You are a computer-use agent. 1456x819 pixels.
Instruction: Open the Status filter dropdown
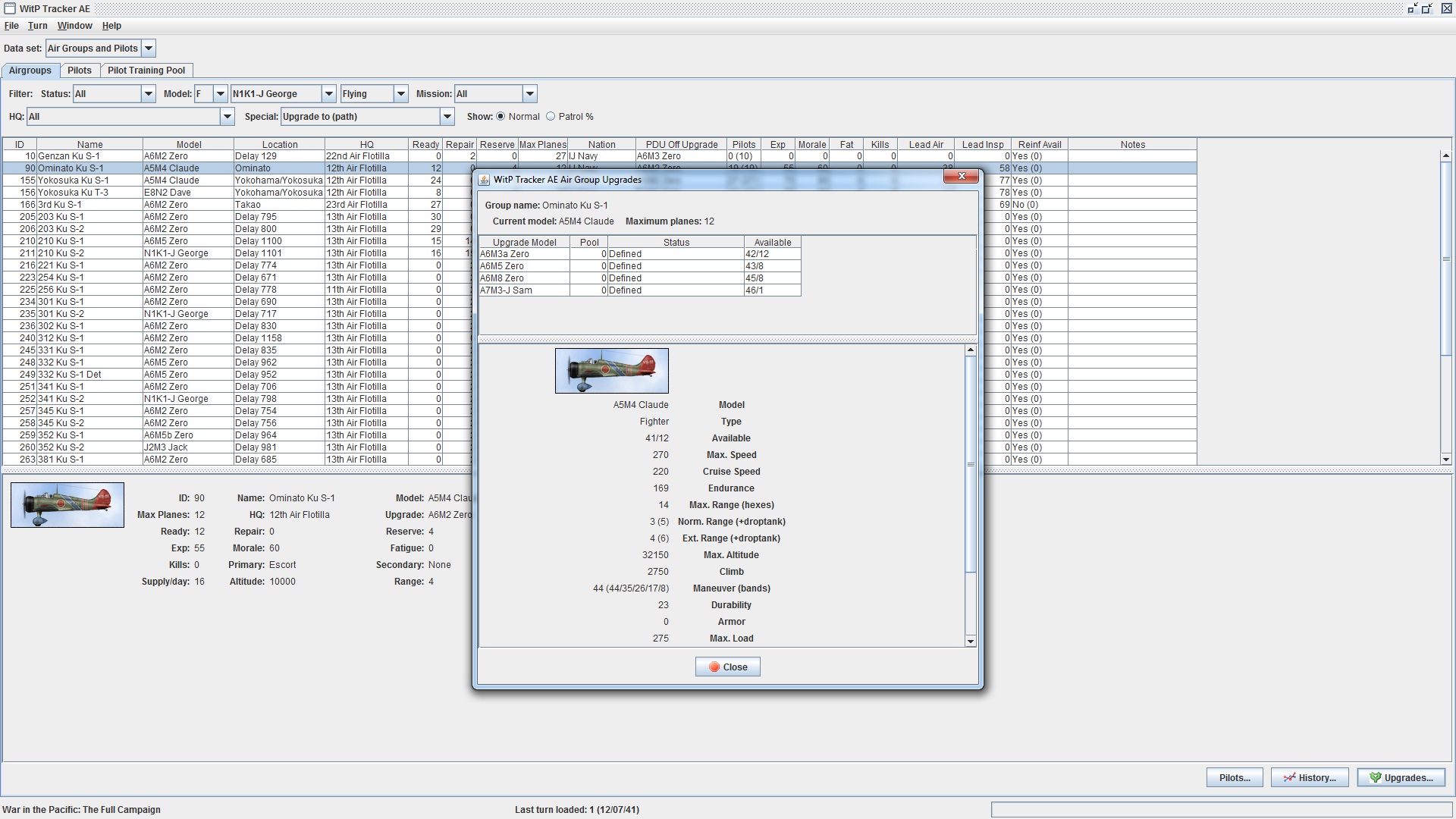149,94
